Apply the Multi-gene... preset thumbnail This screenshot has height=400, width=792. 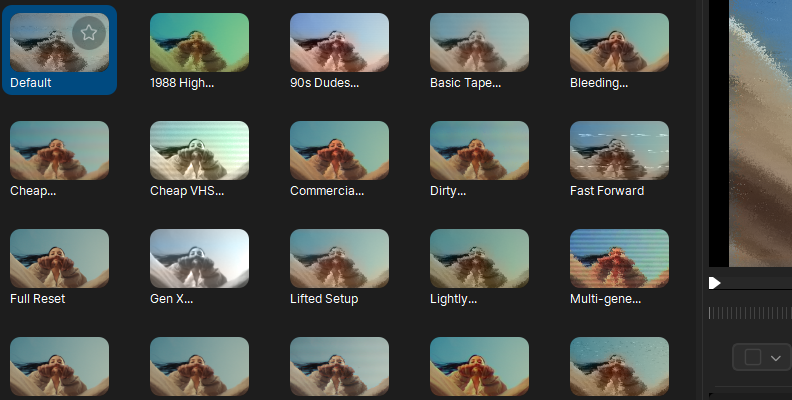tap(619, 259)
